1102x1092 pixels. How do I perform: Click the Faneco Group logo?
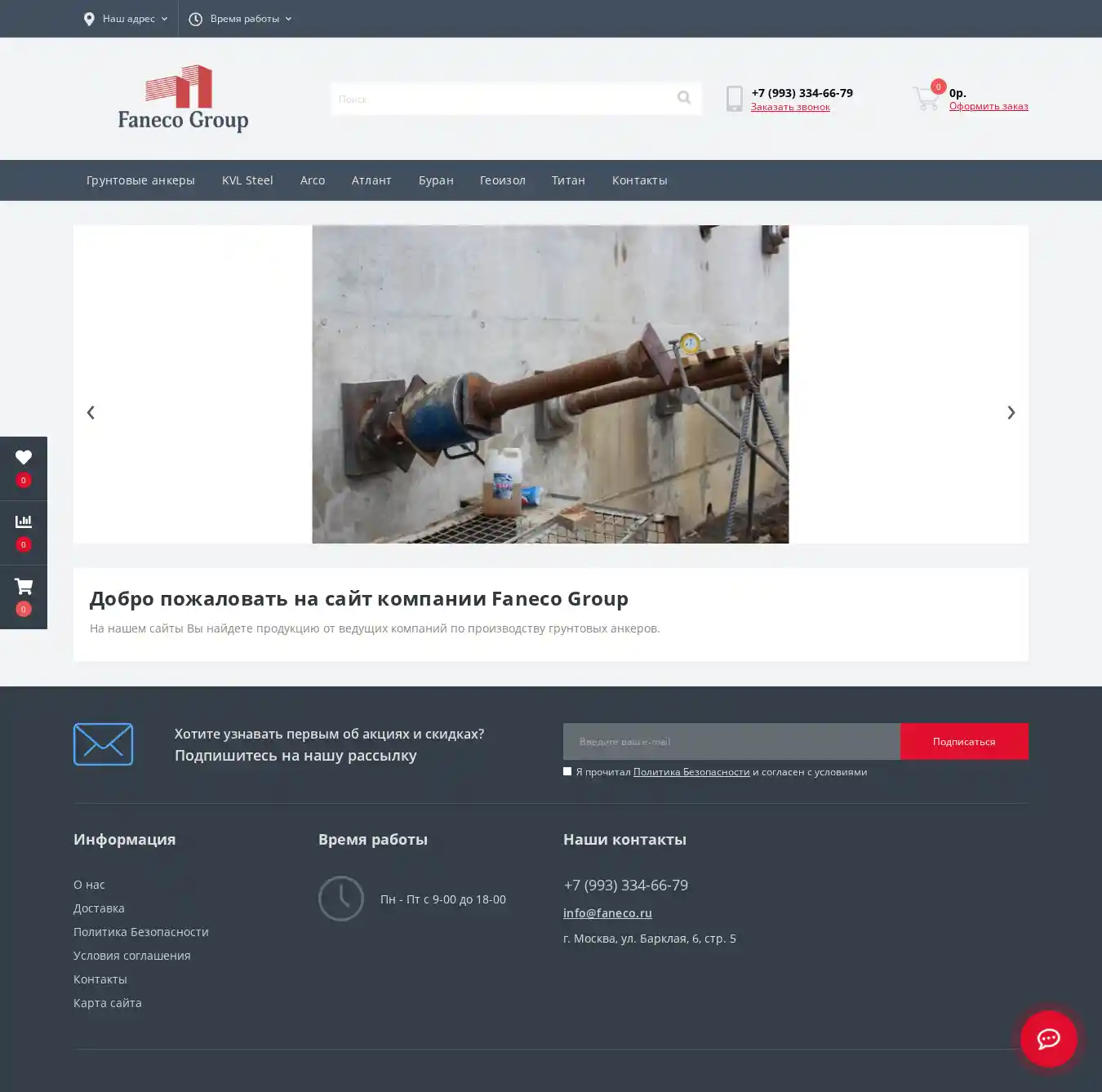click(183, 99)
